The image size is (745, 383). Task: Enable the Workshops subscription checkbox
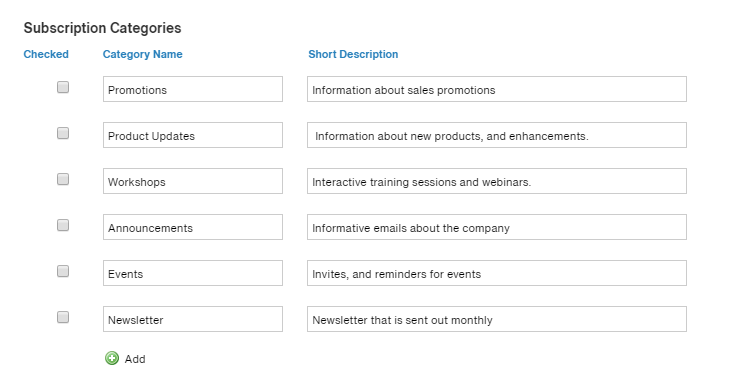click(63, 179)
